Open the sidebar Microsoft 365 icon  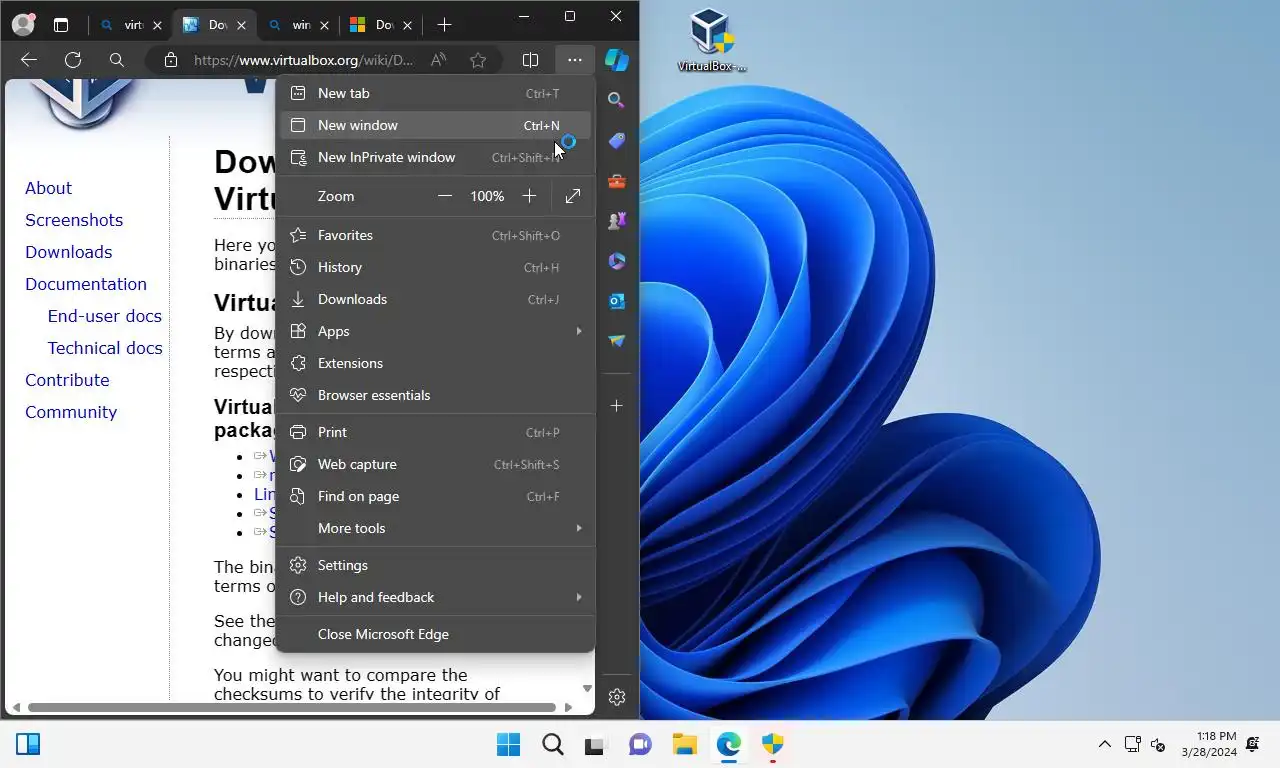pos(617,261)
